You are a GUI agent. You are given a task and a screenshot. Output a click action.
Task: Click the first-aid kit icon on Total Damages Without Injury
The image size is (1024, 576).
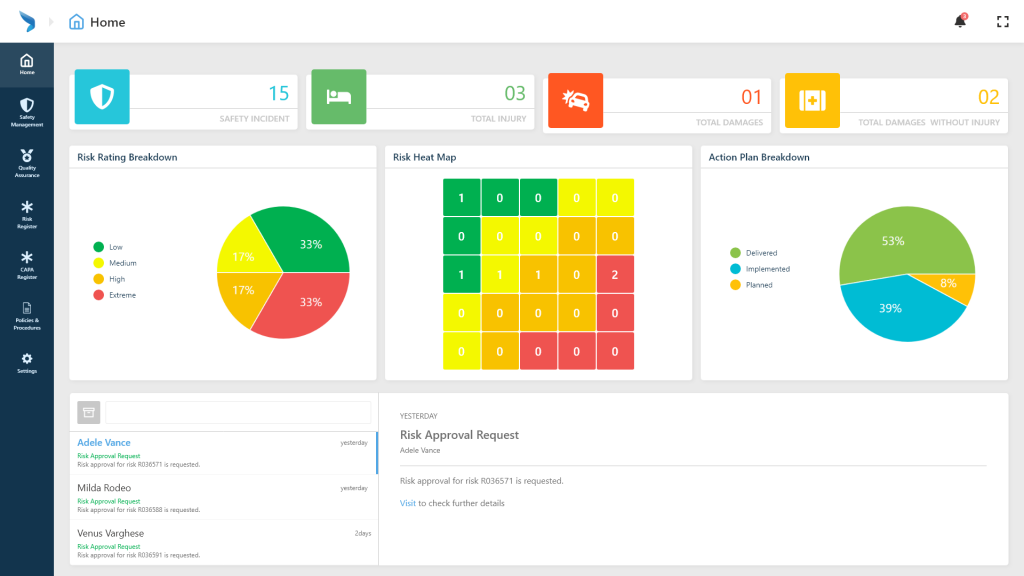(812, 100)
